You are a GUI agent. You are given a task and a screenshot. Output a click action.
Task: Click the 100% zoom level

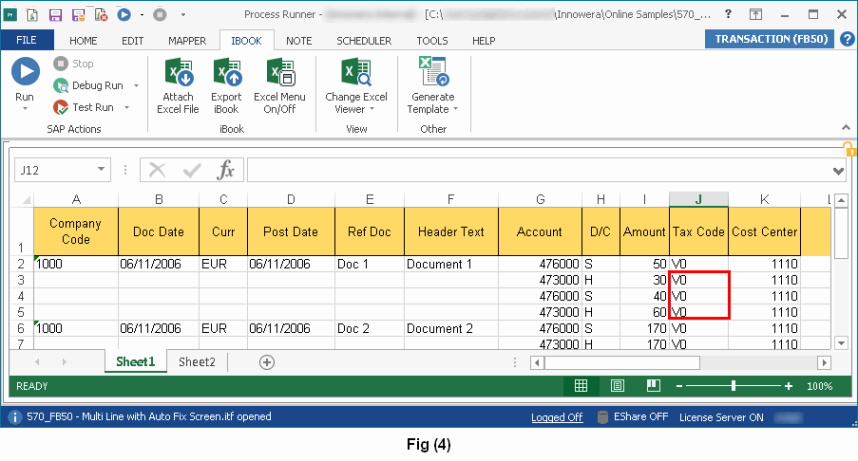(819, 386)
